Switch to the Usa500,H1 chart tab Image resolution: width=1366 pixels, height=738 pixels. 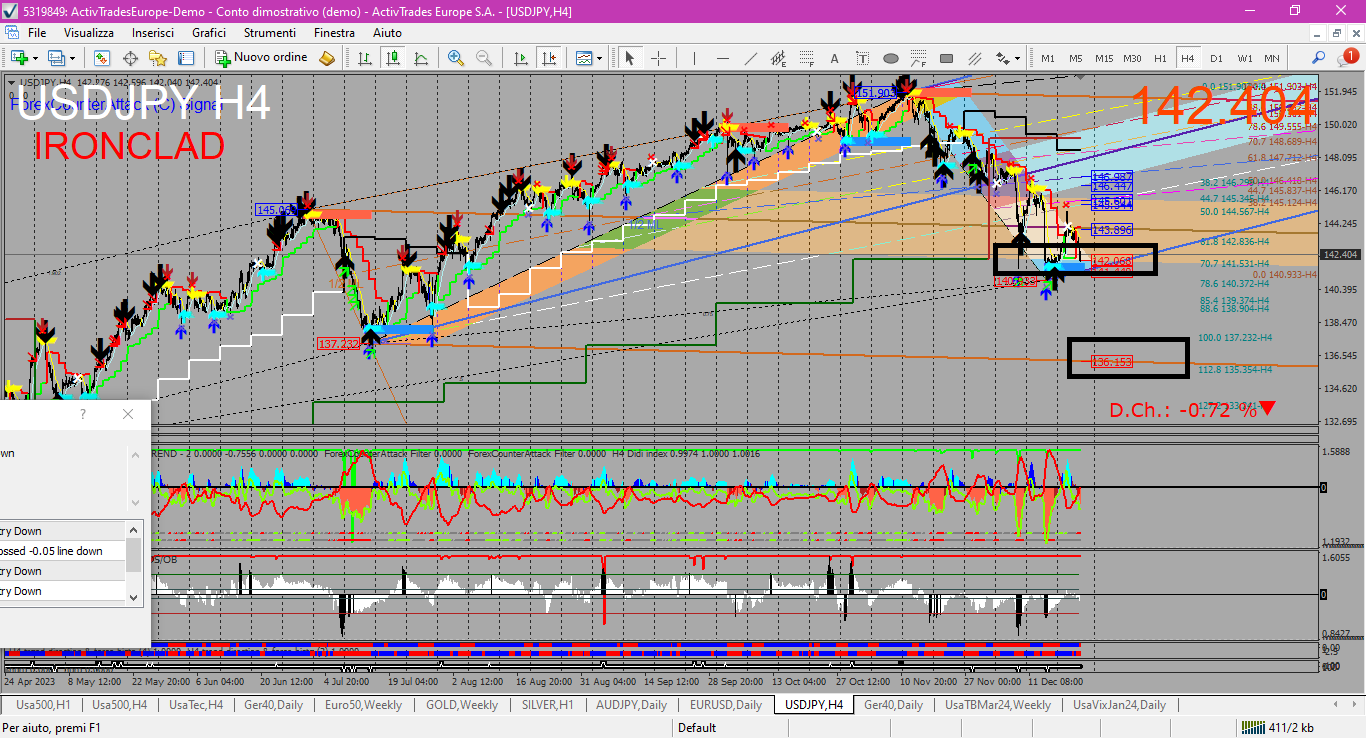[42, 705]
